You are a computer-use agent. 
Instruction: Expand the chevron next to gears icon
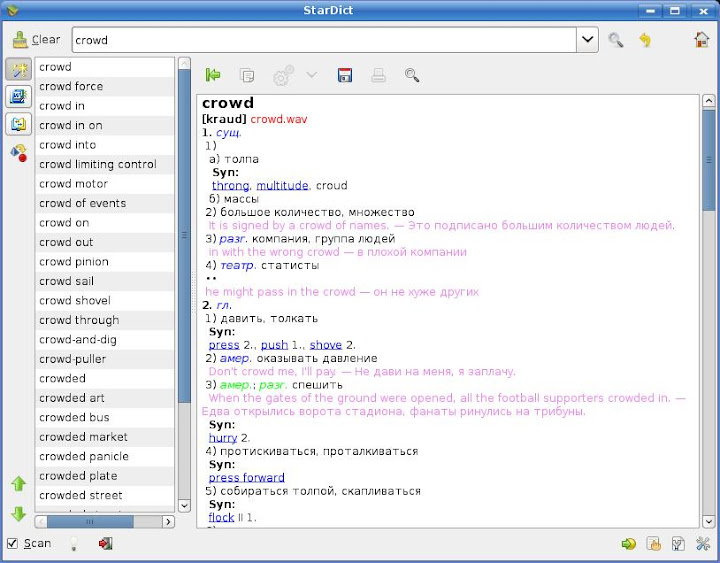[x=312, y=75]
